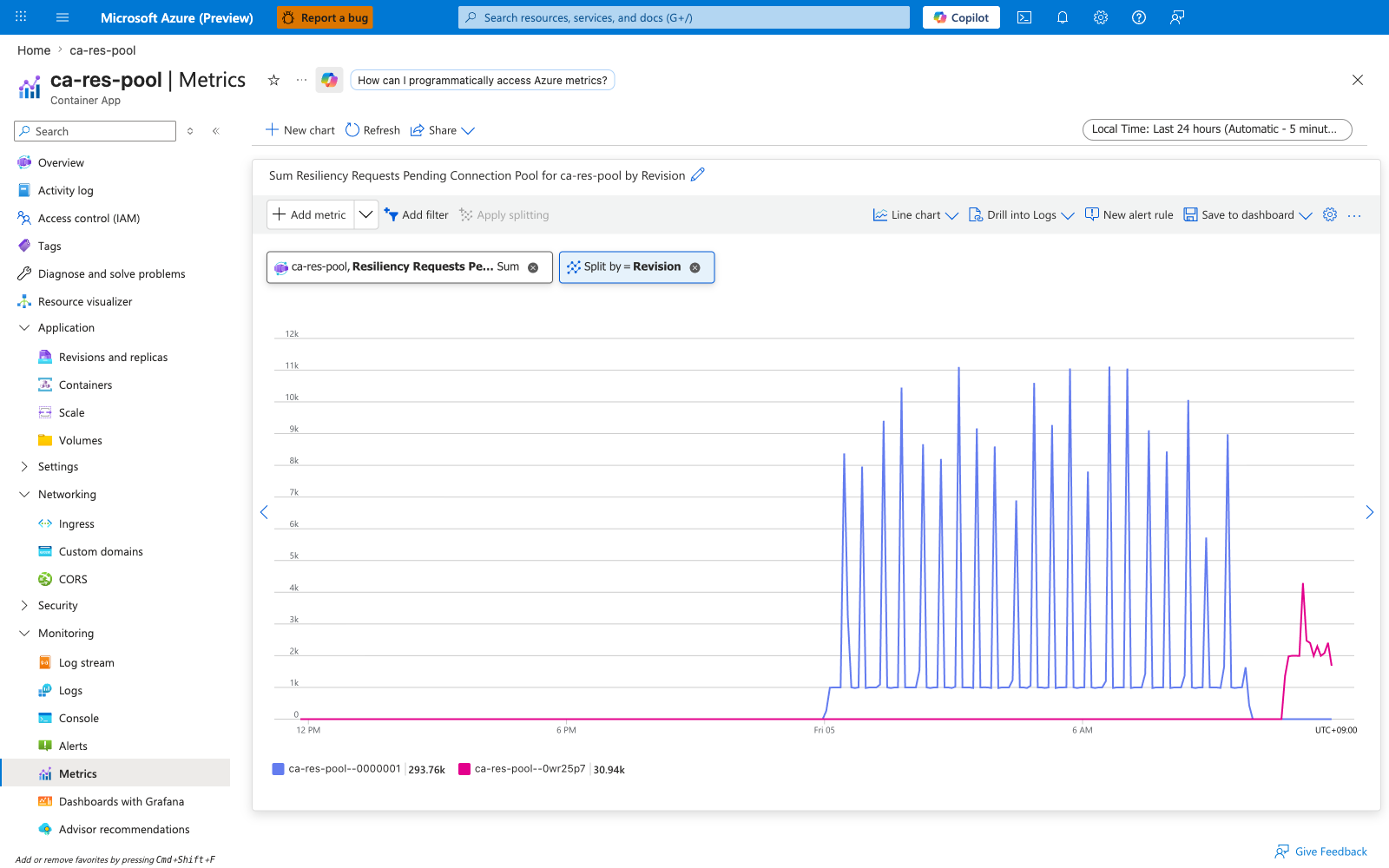Edit chart title with pencil icon

tap(698, 174)
